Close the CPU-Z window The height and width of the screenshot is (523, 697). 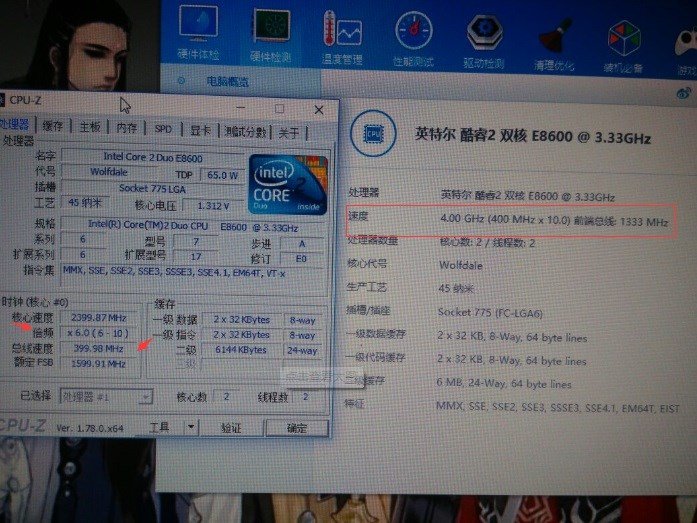319,110
